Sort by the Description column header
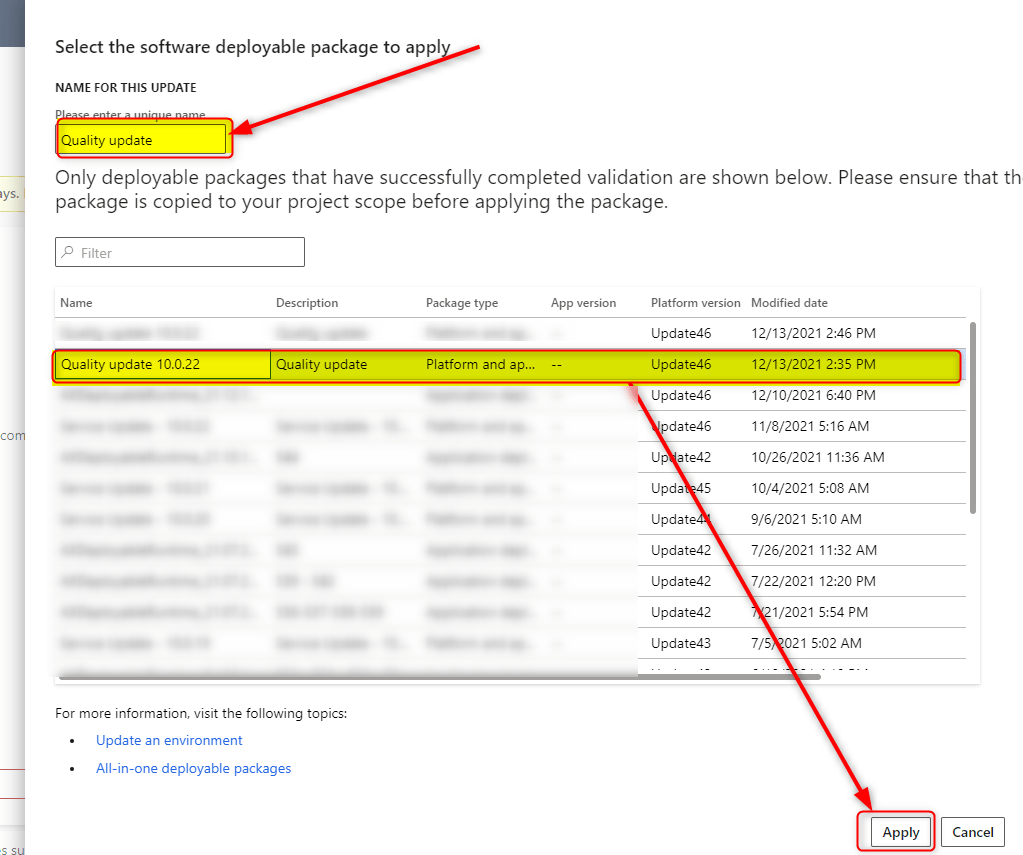This screenshot has width=1023, height=855. coord(307,303)
